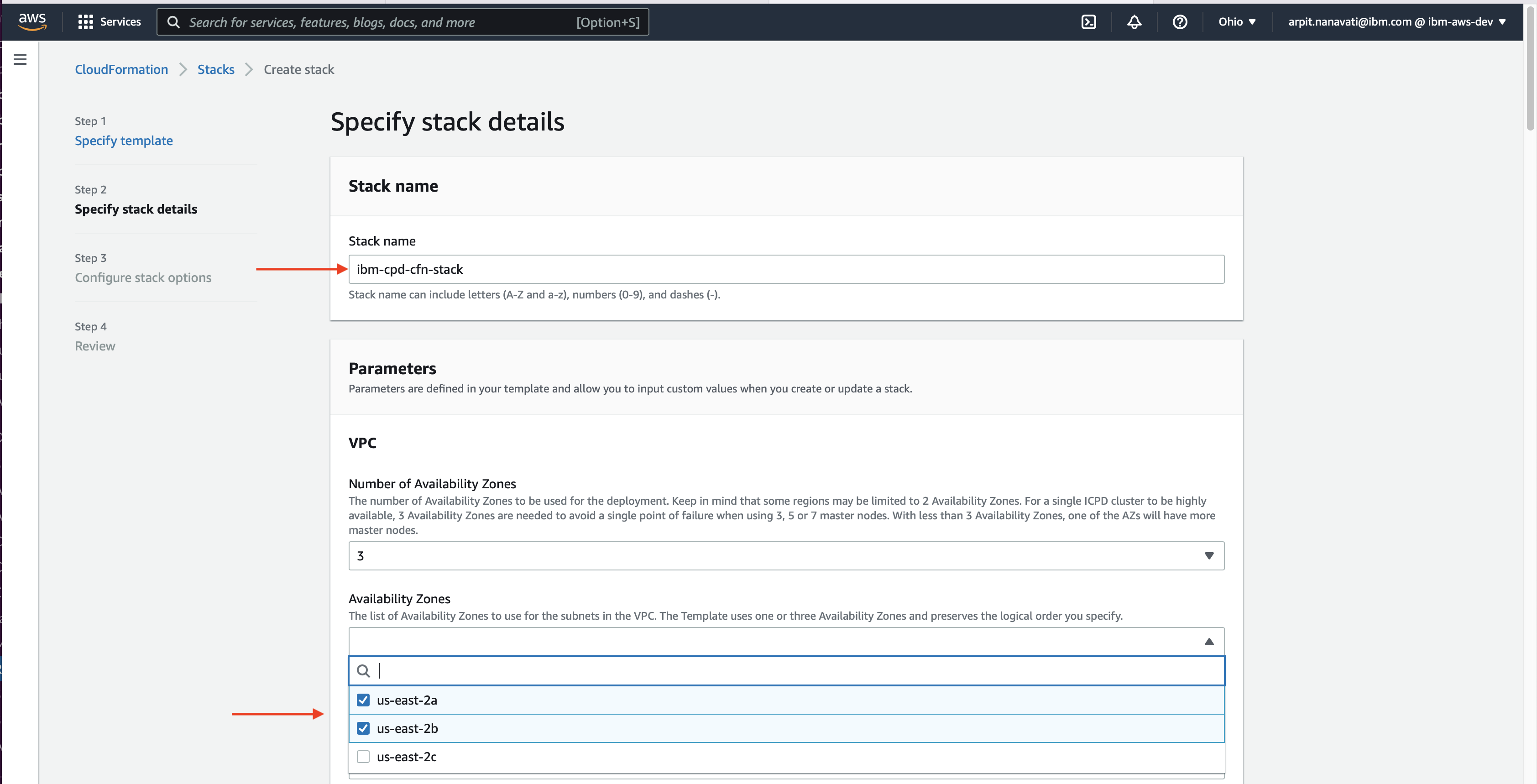Select Review step
Screen dimensions: 1537x784
[95, 346]
